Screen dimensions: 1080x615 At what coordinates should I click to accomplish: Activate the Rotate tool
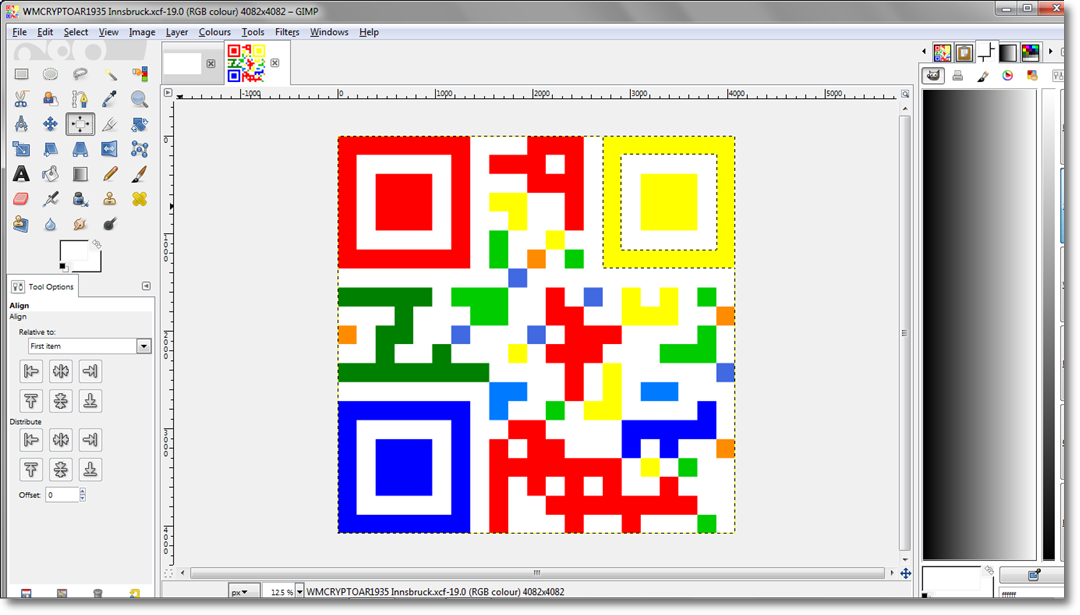pos(139,124)
